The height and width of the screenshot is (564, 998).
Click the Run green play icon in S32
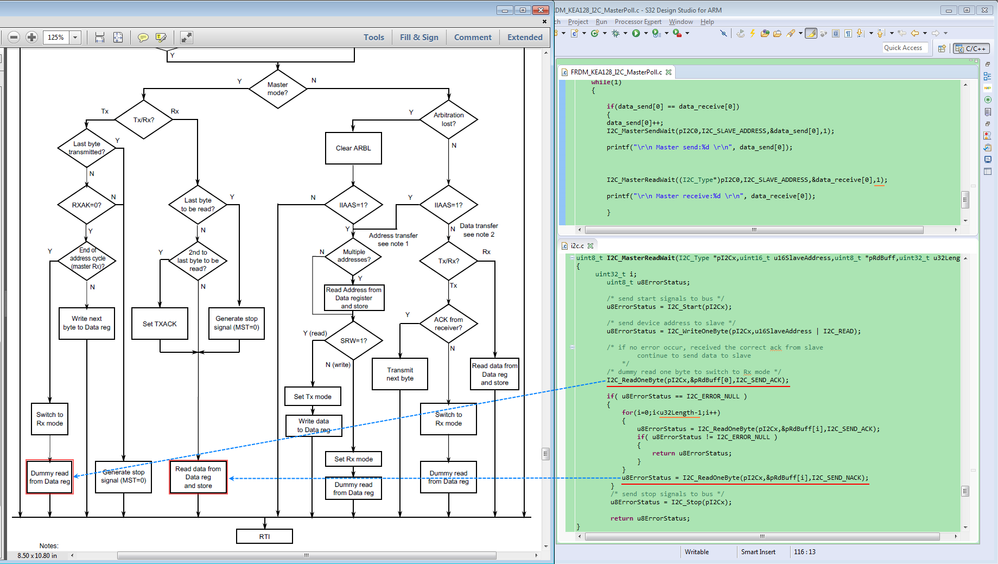click(636, 33)
